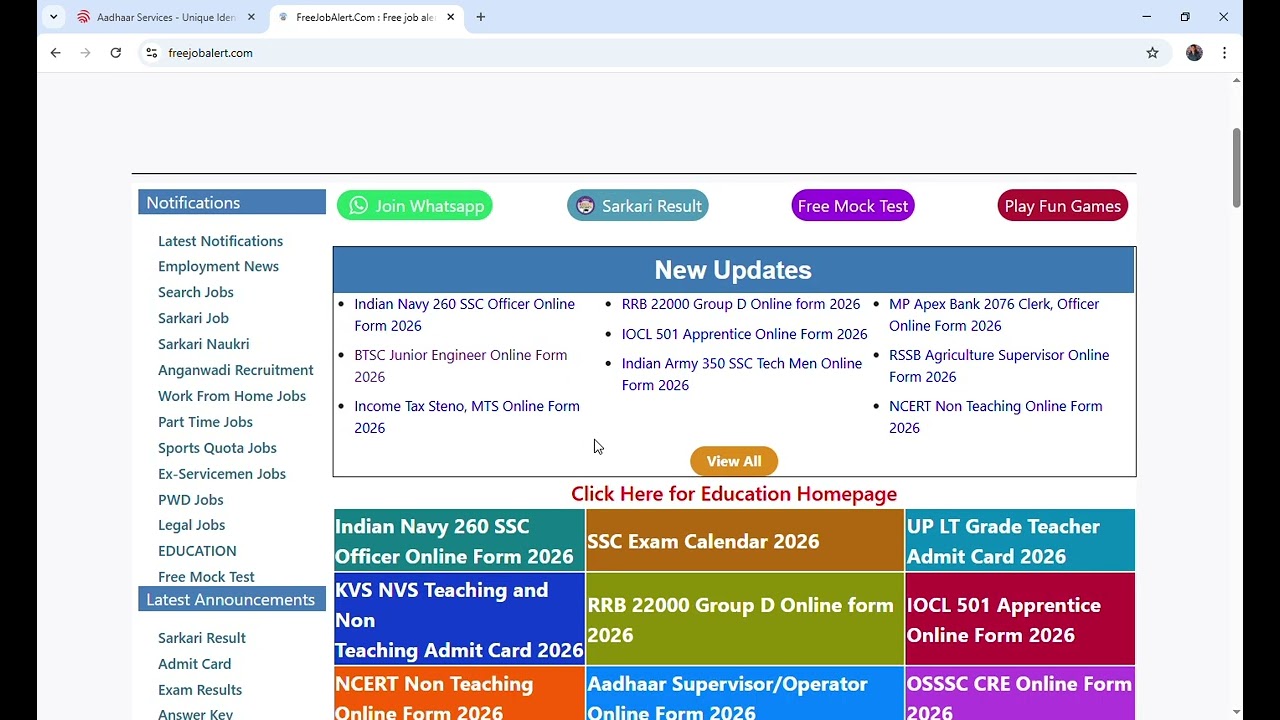The height and width of the screenshot is (720, 1280).
Task: Open RSSB Agriculture Supervisor form link
Action: (x=999, y=366)
